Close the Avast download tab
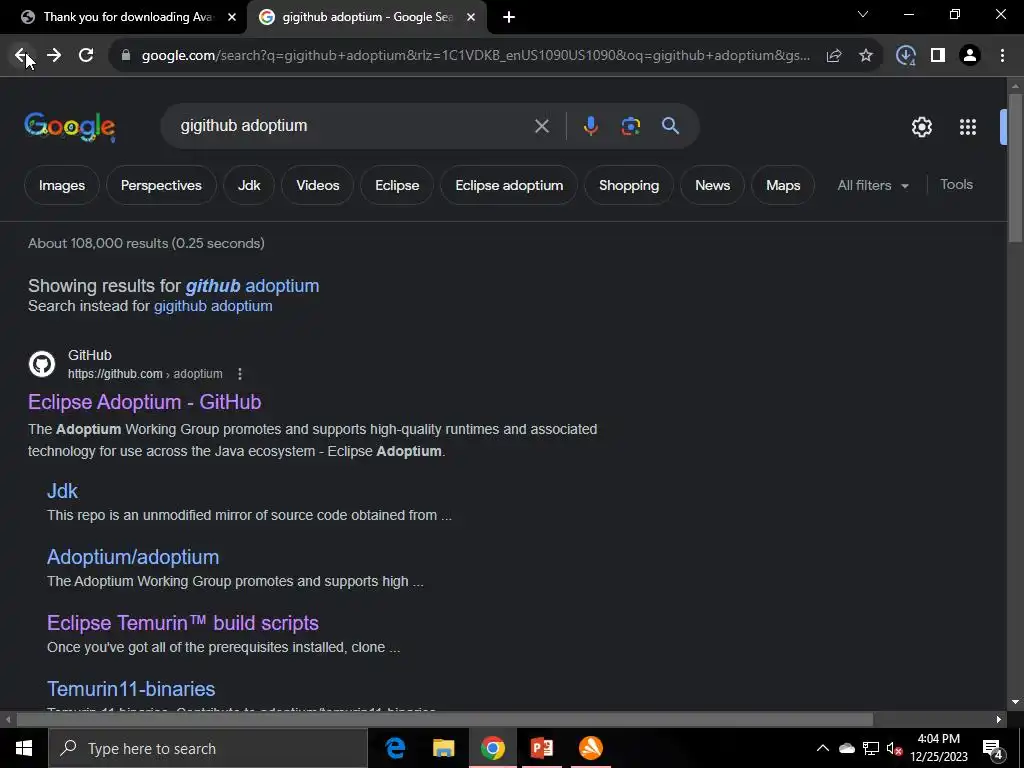This screenshot has width=1024, height=768. pyautogui.click(x=232, y=17)
